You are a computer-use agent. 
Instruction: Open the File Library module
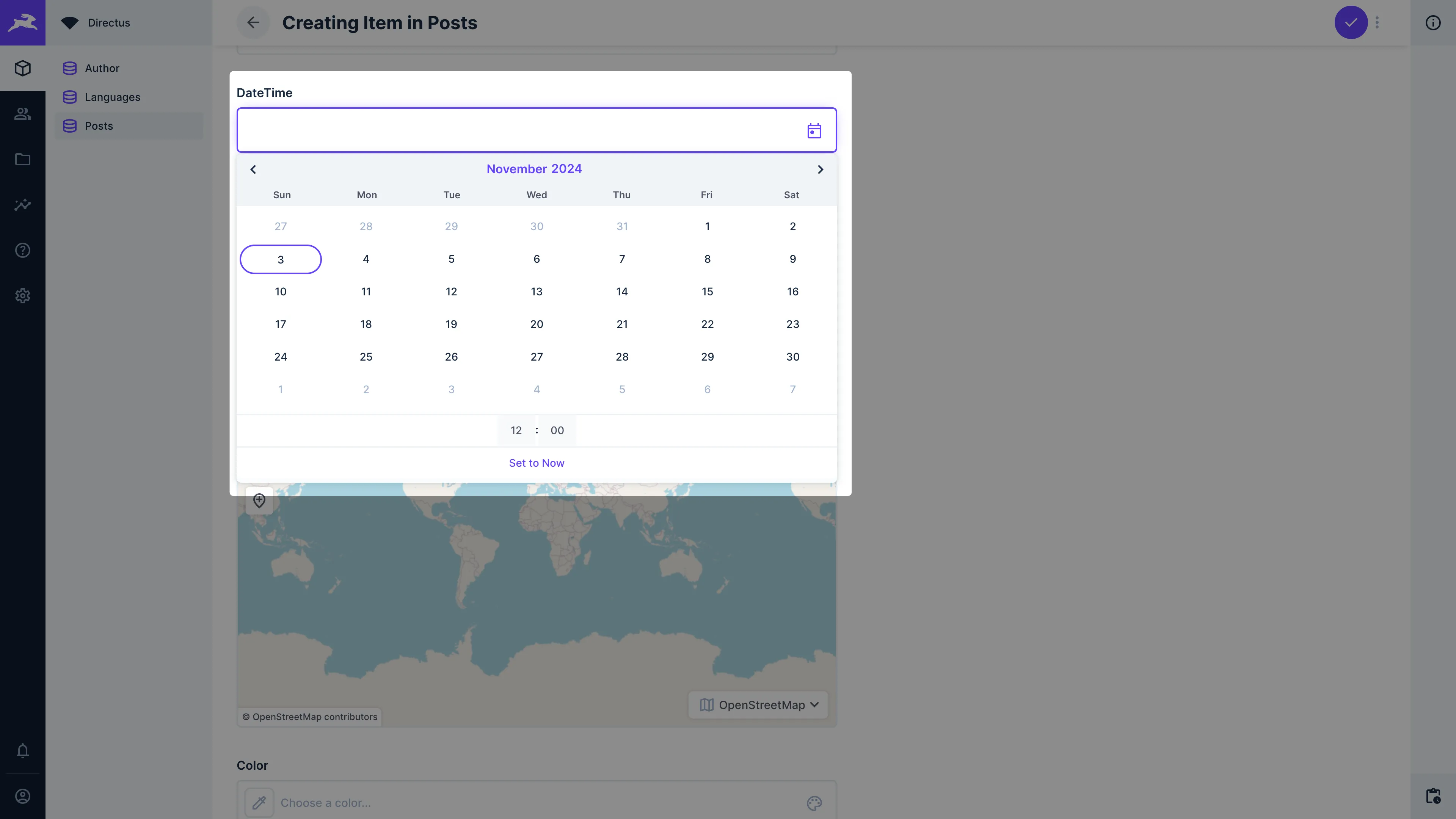point(23,159)
